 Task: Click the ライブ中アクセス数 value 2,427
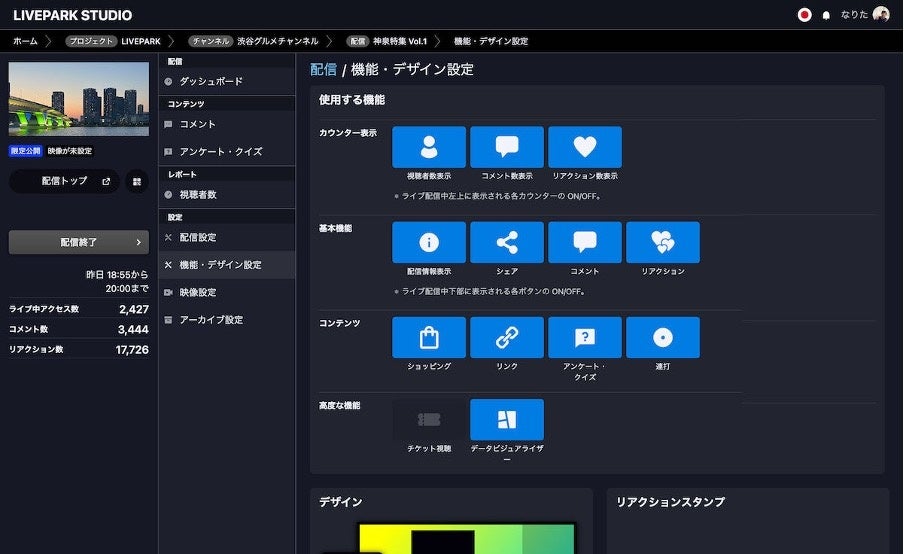point(134,310)
